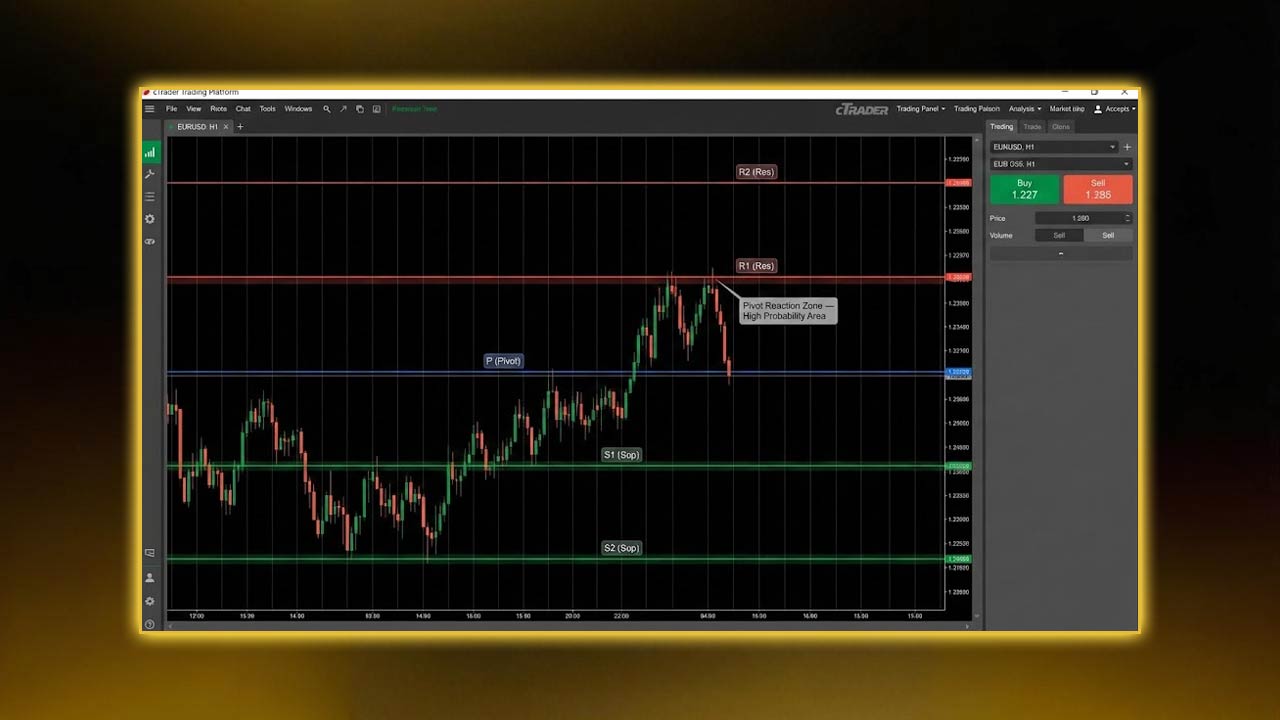
Task: Select the lighter right Sell Volume toggle
Action: pyautogui.click(x=1108, y=235)
